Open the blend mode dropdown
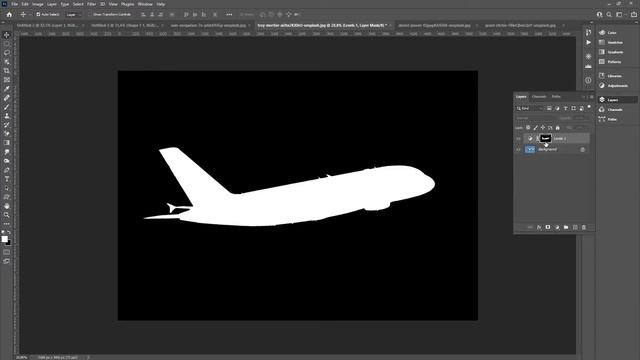 click(536, 118)
